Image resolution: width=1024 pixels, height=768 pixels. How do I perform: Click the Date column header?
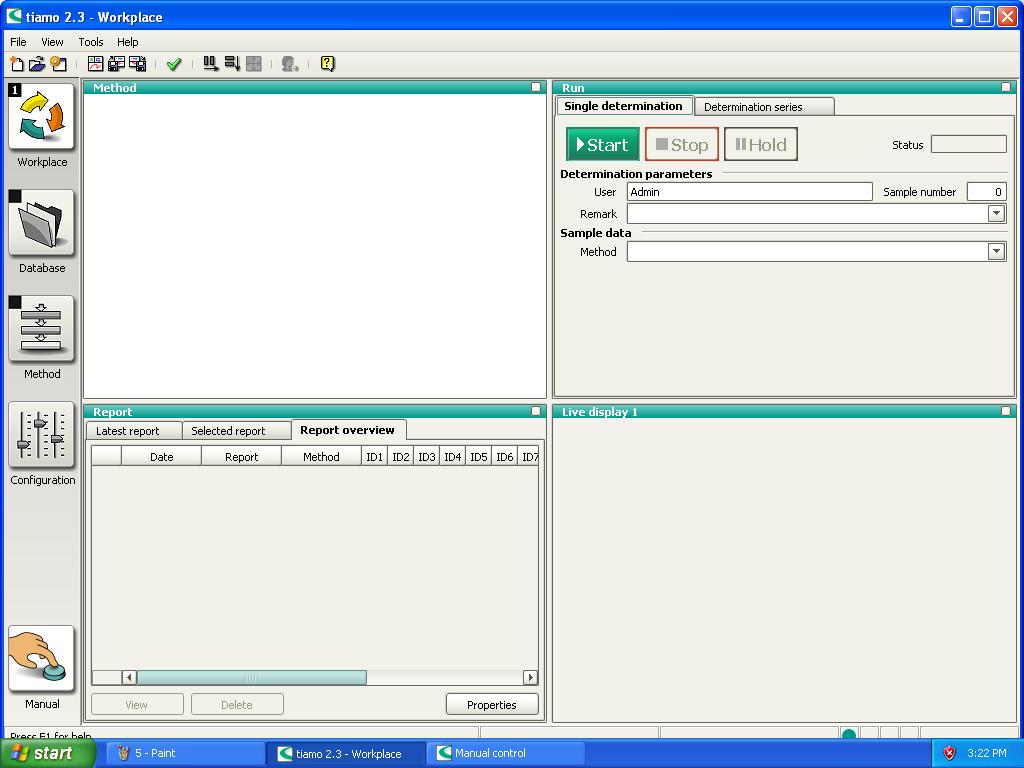[161, 456]
